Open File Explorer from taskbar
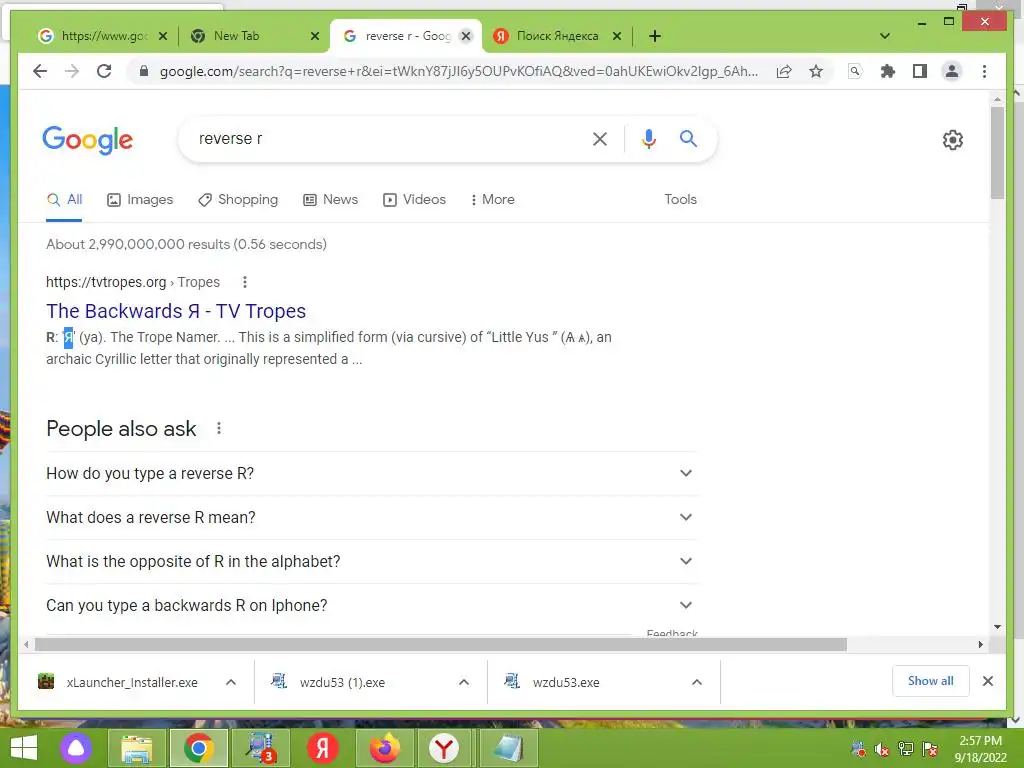The height and width of the screenshot is (768, 1024). coord(136,748)
